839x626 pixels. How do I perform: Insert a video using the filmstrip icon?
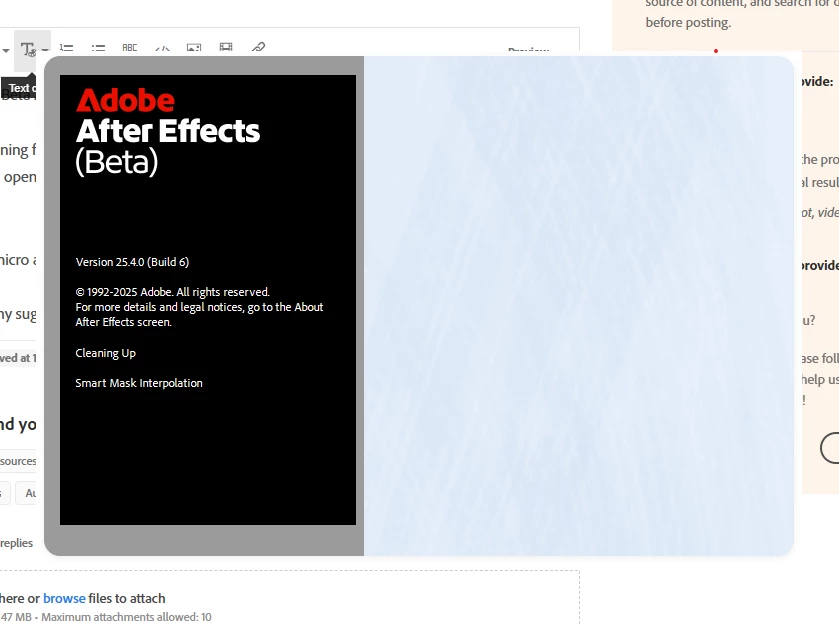pyautogui.click(x=226, y=47)
